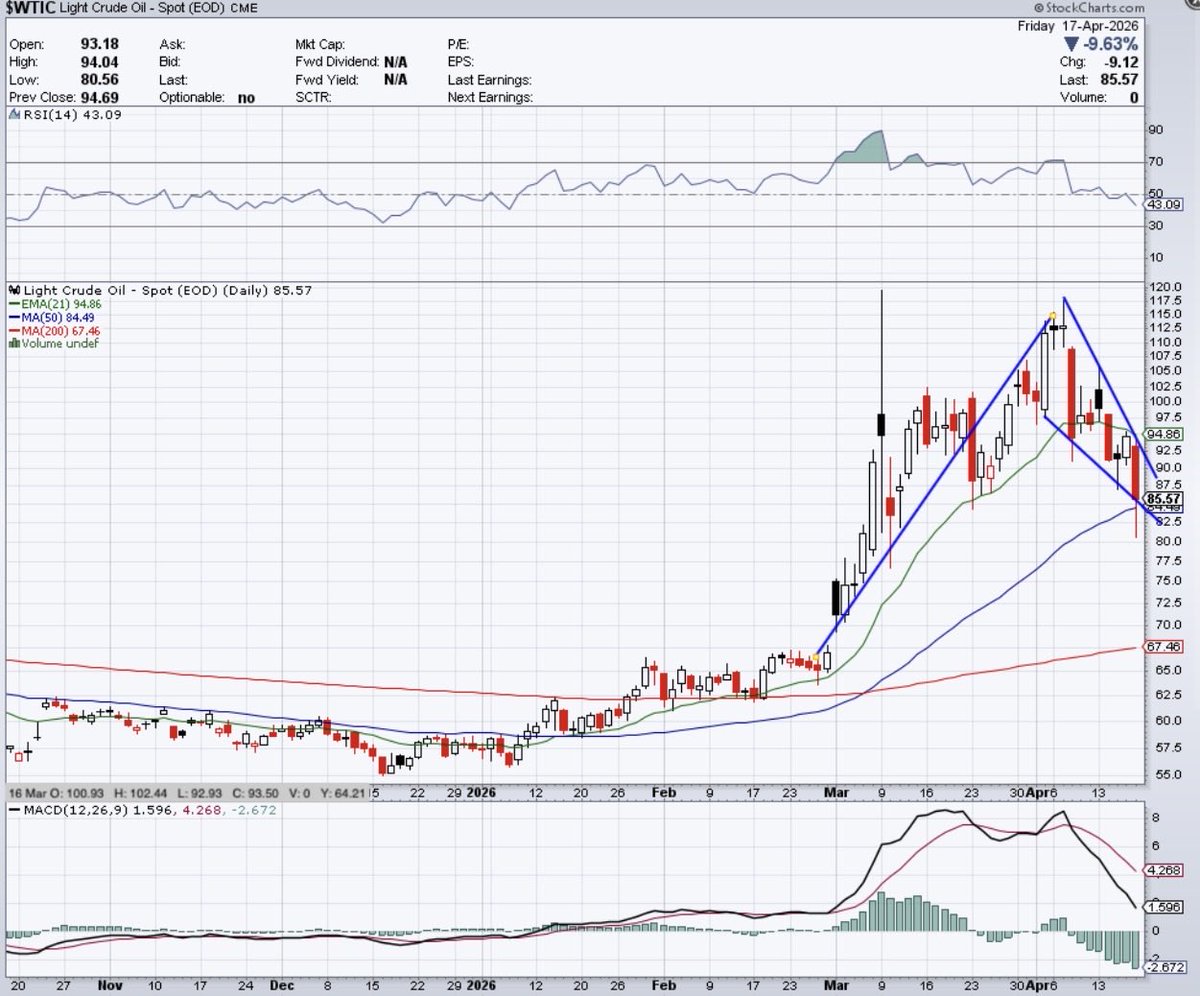The height and width of the screenshot is (996, 1200).
Task: Click the -2.672 histogram tag on right axis
Action: (1166, 968)
